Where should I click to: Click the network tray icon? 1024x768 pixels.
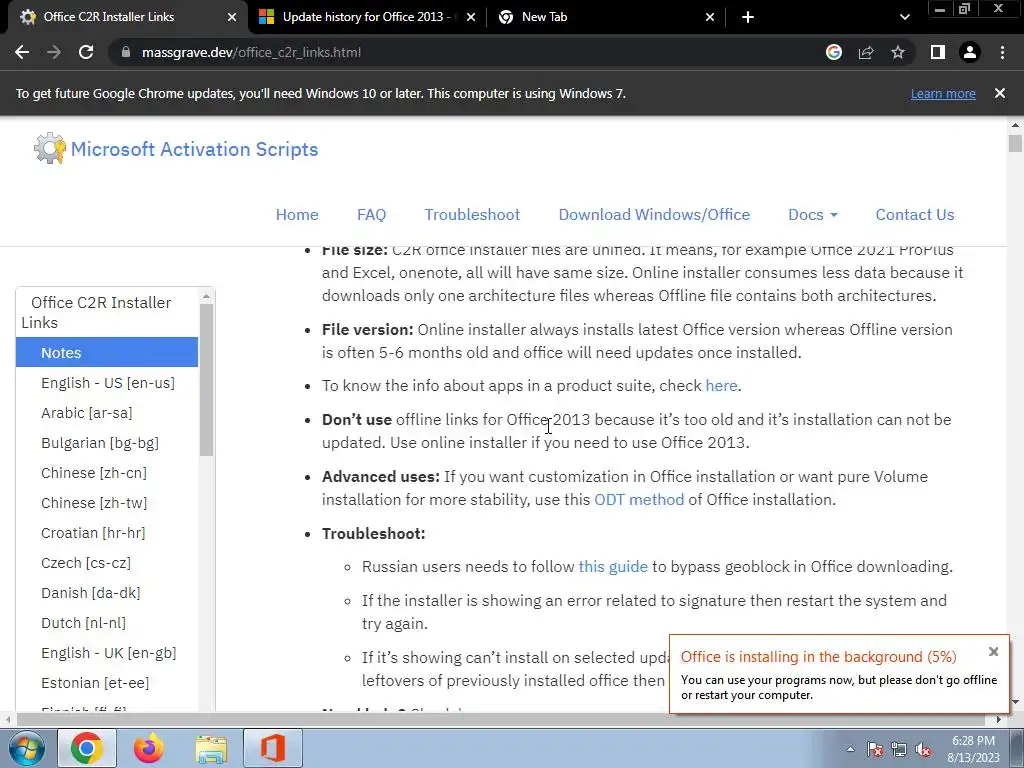point(899,749)
